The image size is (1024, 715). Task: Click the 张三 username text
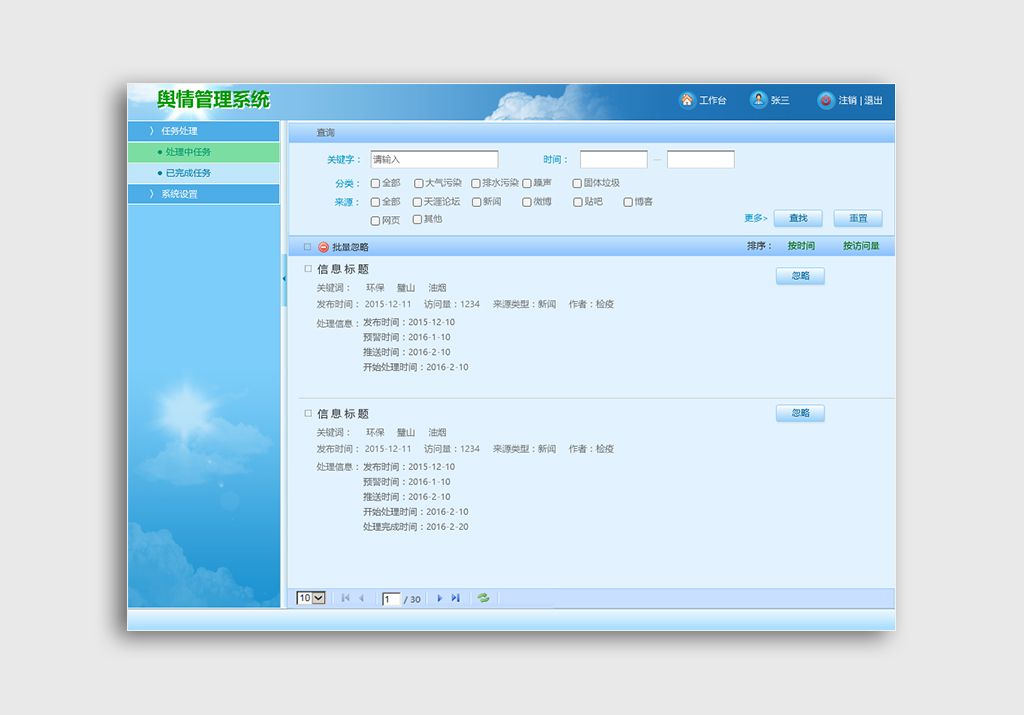point(780,101)
